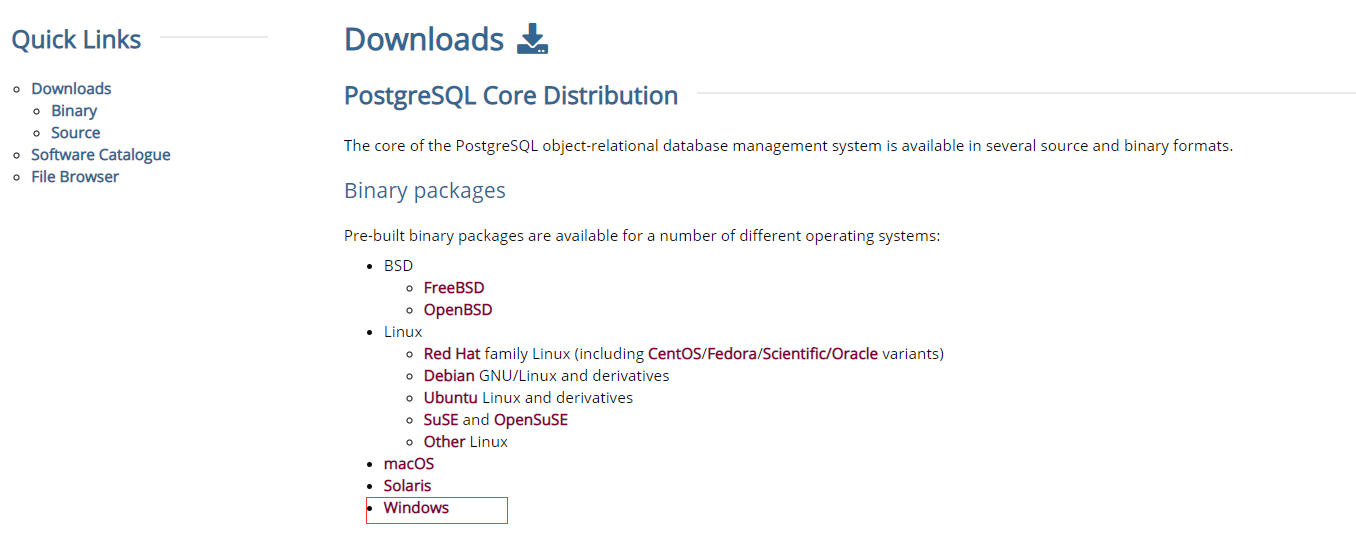Screen dimensions: 1356x535
Task: Open the File Browser link
Action: coord(75,177)
